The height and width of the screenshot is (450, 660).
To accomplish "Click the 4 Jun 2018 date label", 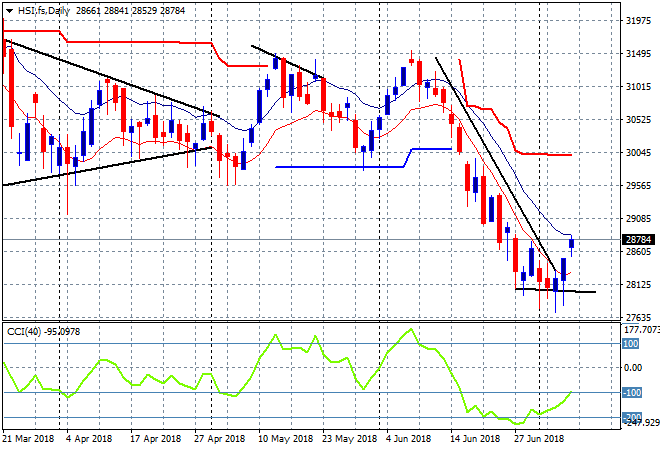I will pos(408,439).
